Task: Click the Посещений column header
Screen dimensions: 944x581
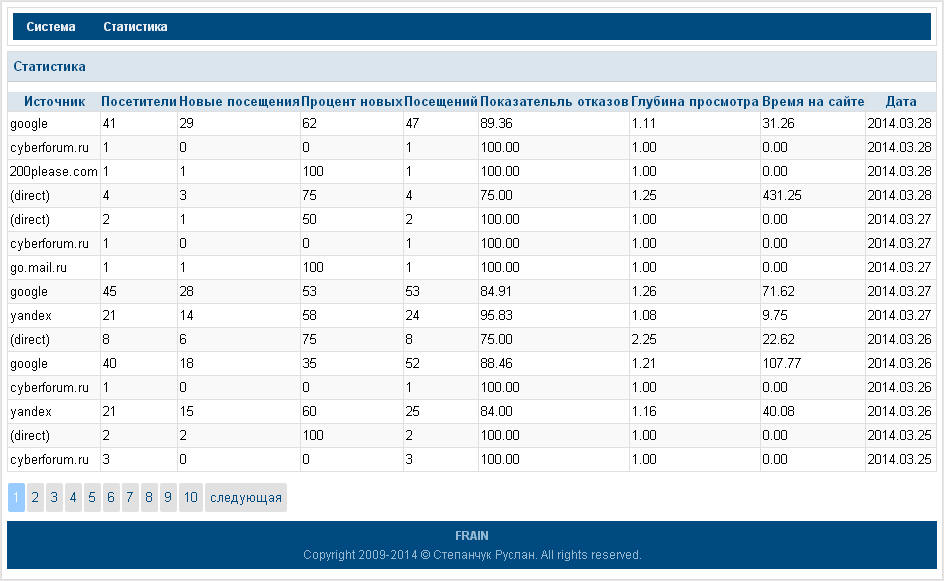Action: pyautogui.click(x=441, y=102)
